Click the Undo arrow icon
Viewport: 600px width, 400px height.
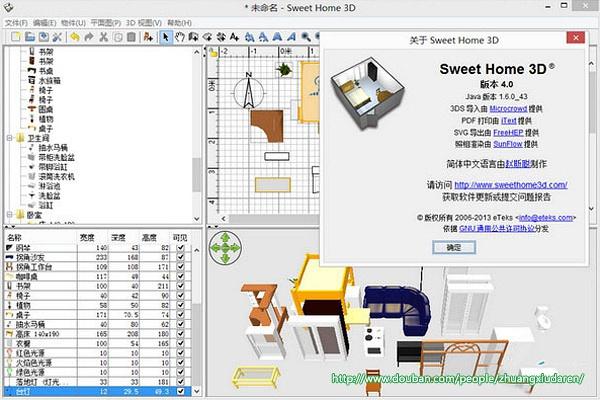(x=75, y=37)
